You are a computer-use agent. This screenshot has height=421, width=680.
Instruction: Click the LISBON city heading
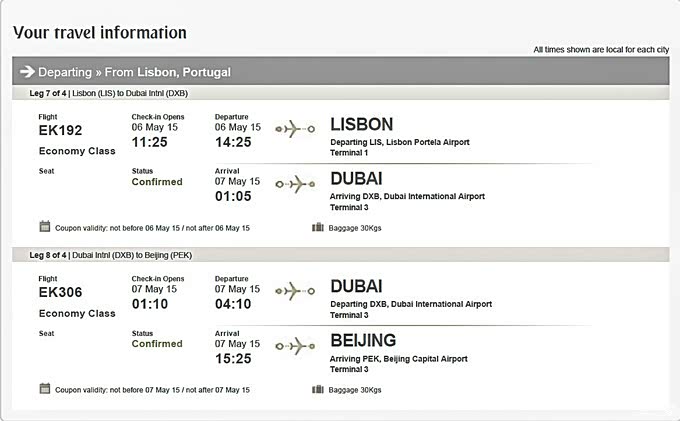tap(361, 125)
